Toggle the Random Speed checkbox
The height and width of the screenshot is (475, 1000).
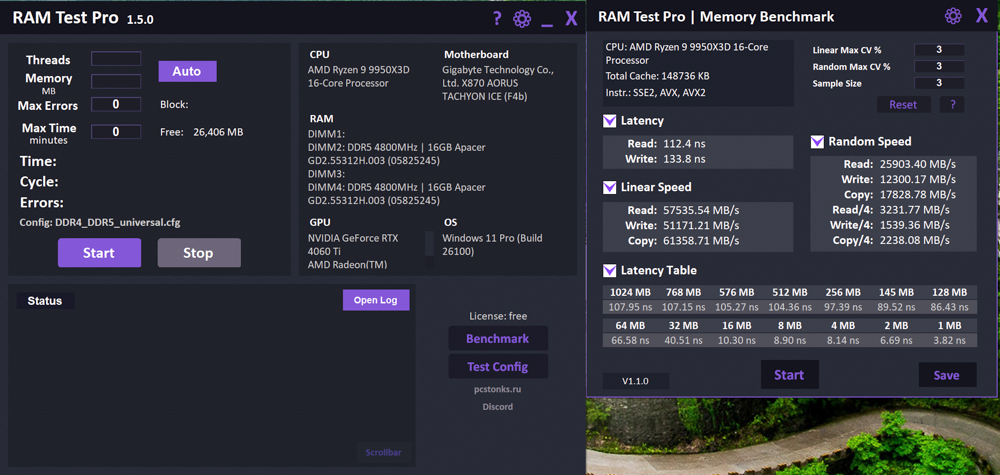click(x=817, y=142)
